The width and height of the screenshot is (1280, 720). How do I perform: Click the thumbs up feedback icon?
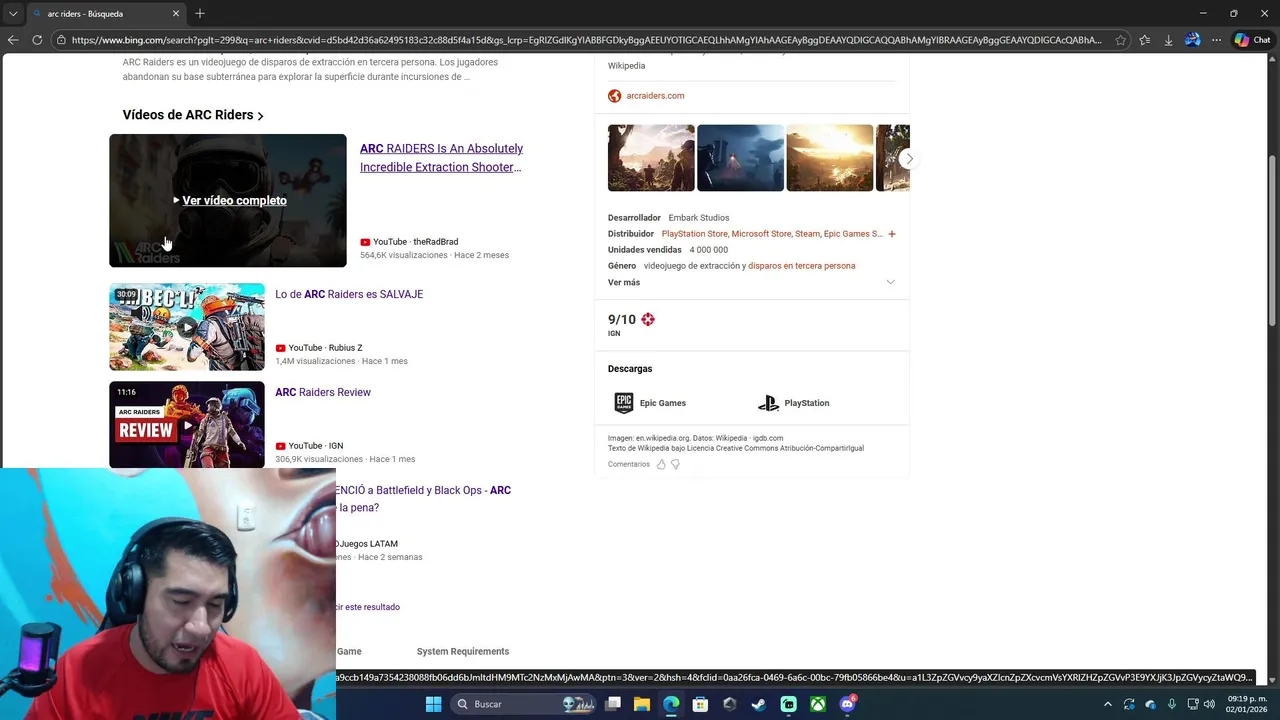point(660,464)
